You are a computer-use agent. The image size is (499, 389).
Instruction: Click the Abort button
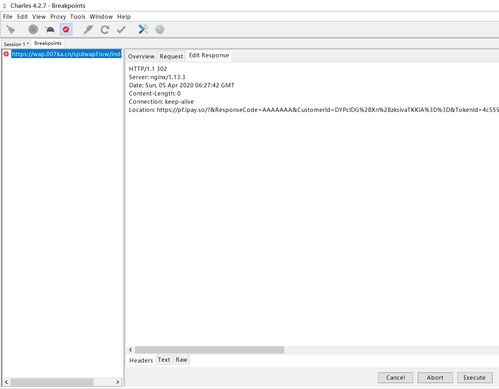(435, 378)
